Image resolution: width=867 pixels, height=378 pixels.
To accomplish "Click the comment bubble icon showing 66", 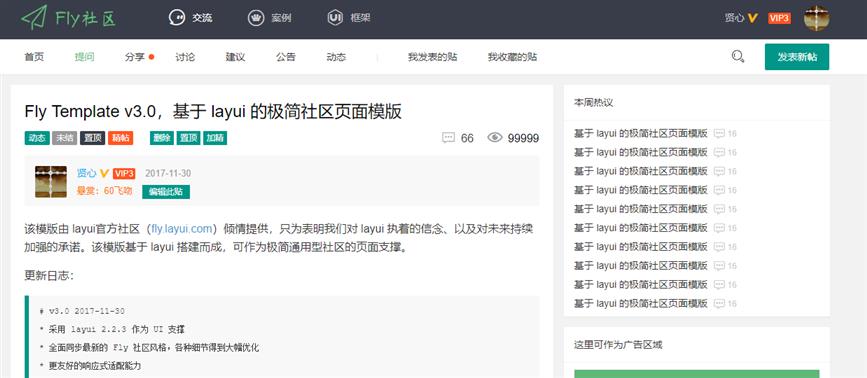I will click(448, 138).
